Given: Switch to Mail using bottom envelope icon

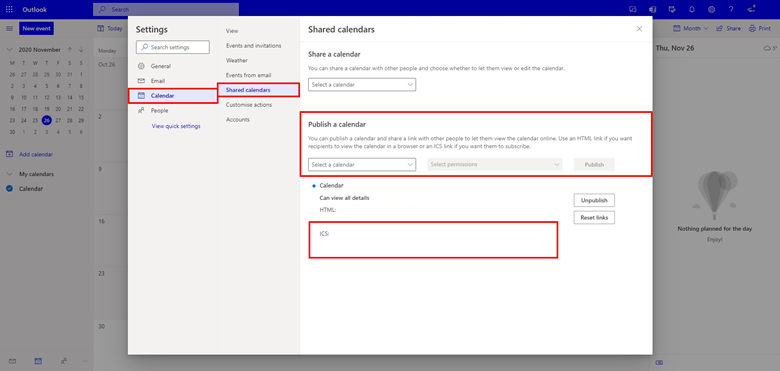Looking at the screenshot, I should click(x=12, y=361).
